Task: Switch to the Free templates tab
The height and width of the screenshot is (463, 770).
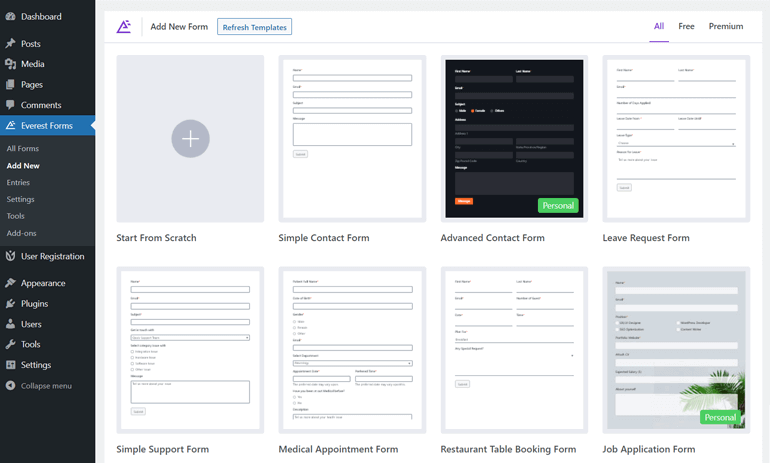Action: tap(686, 26)
